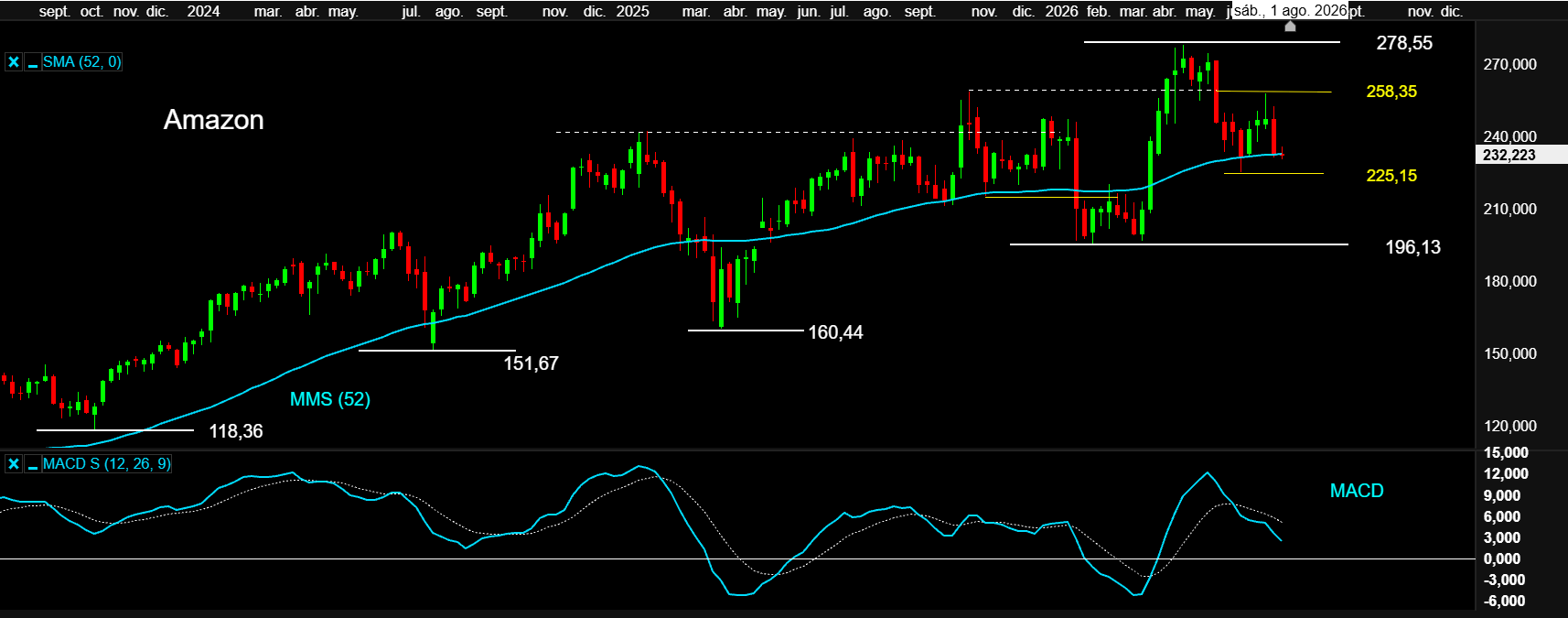Viewport: 1568px width, 618px height.
Task: Select the resistance label '278,55'
Action: (1404, 43)
